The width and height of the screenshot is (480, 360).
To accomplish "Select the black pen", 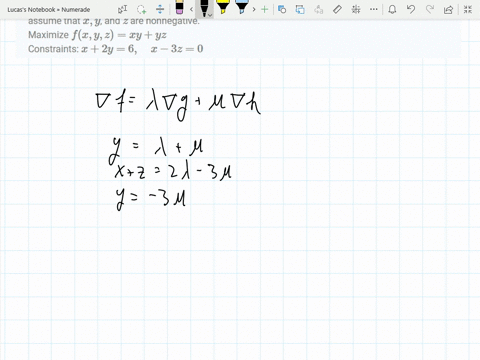I will (x=204, y=8).
